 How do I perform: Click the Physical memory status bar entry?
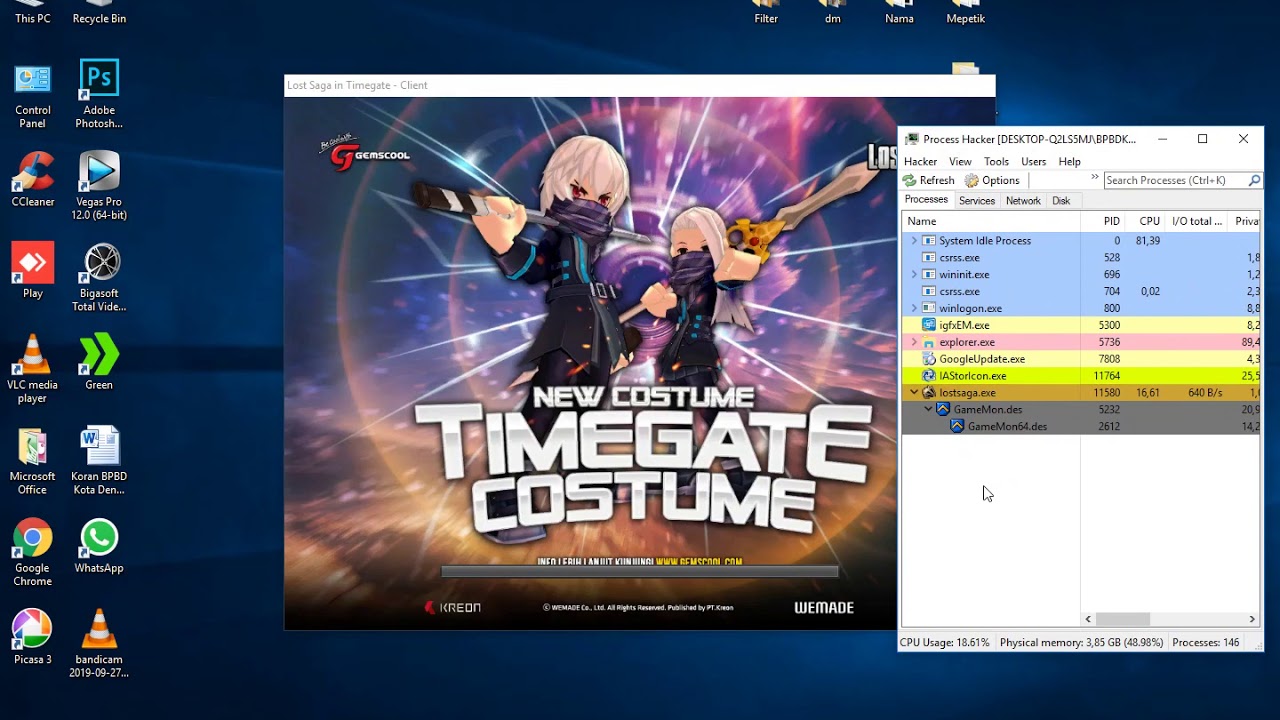click(1081, 643)
